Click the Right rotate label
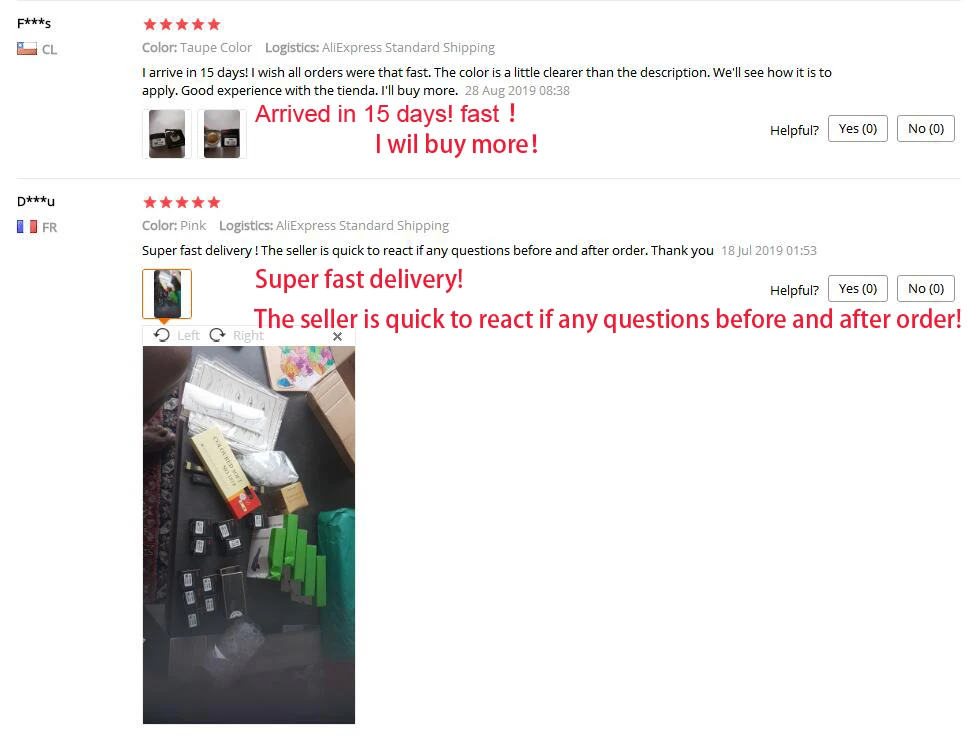 248,336
